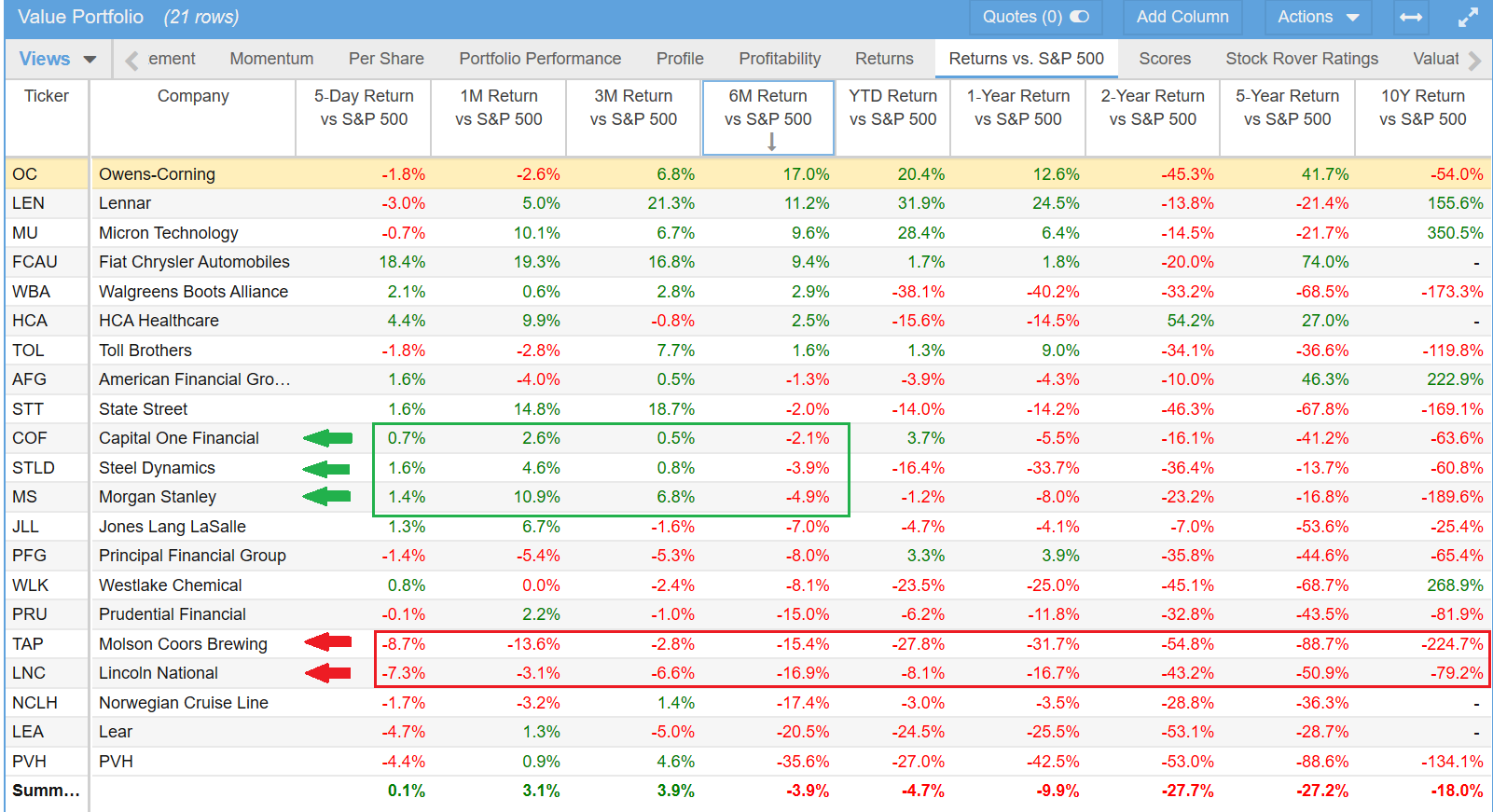Click the fullscreen expand arrows icon
Viewport: 1493px width, 812px height.
[1468, 17]
